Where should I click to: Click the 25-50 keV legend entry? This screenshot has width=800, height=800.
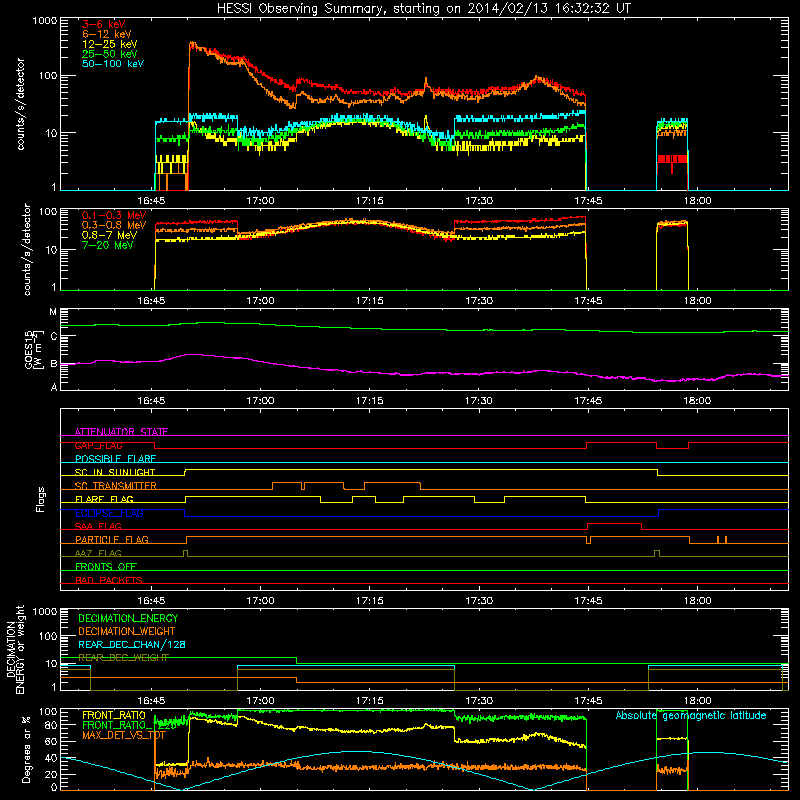(x=110, y=54)
